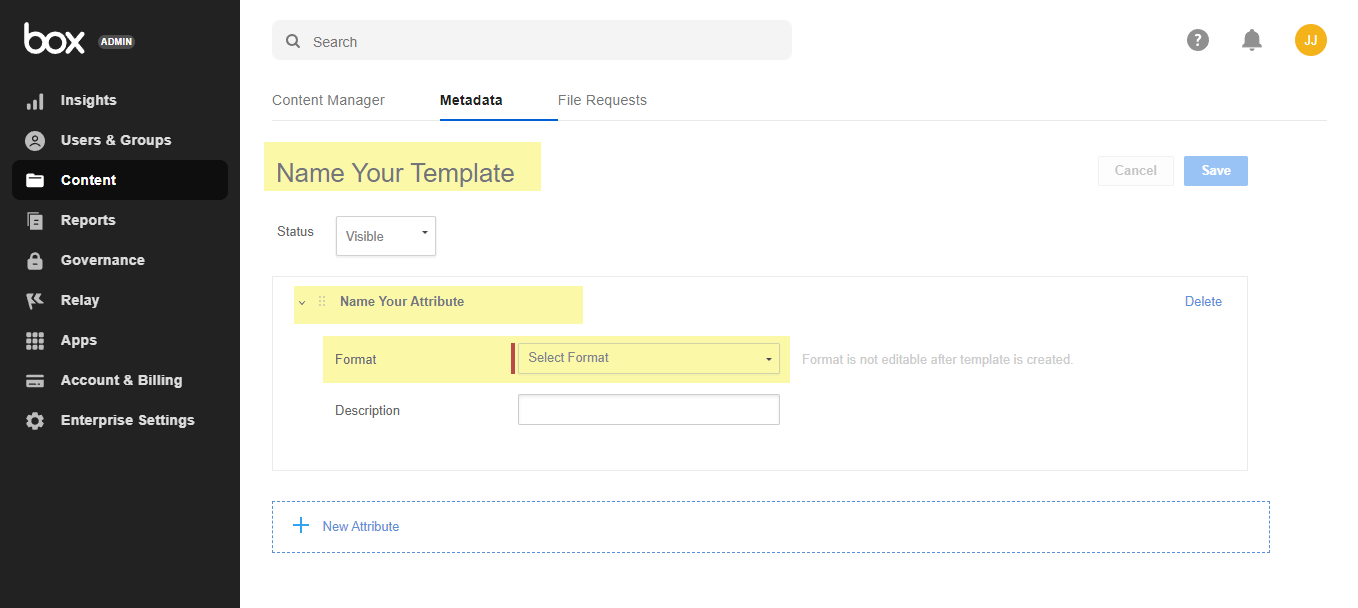Open the Apps grid icon
Screen dimensions: 1358x608
point(35,341)
